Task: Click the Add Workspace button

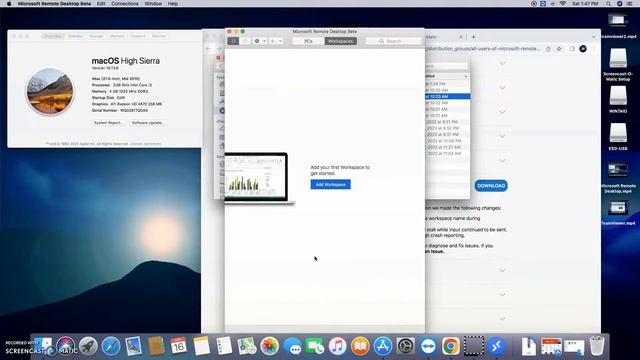Action: pos(330,184)
